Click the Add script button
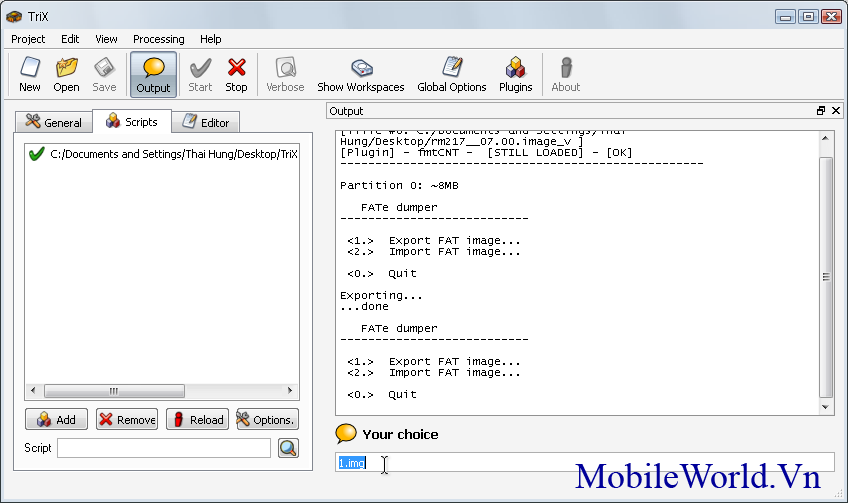 [56, 420]
